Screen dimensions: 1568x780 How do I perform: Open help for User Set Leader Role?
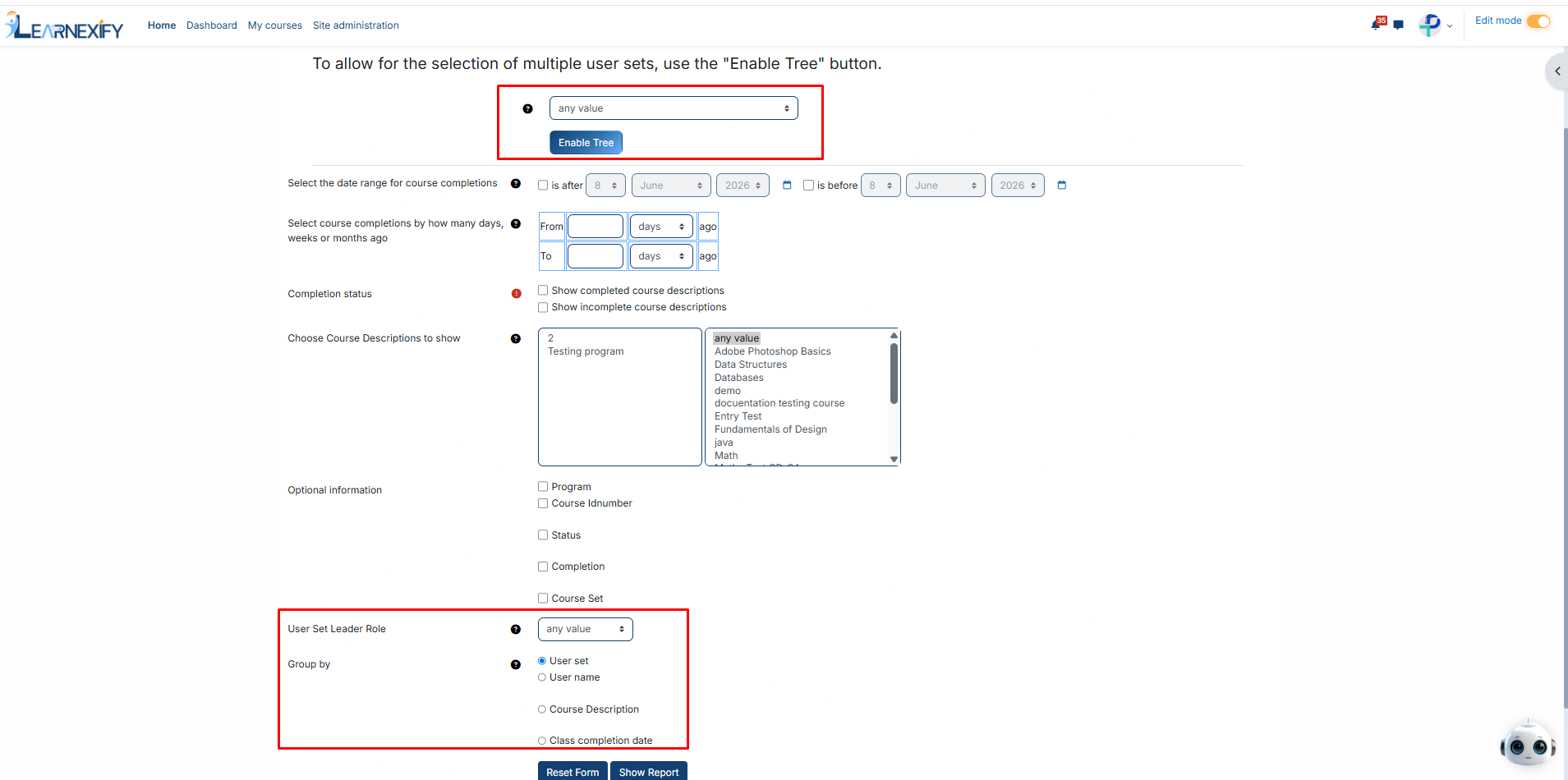516,630
